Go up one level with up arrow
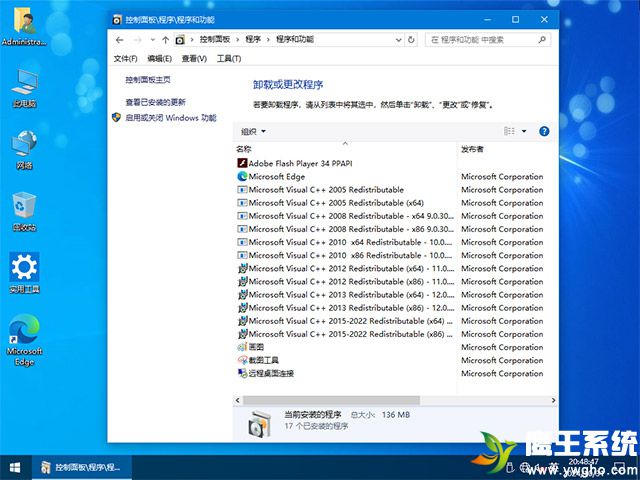This screenshot has width=640, height=480. [x=165, y=40]
